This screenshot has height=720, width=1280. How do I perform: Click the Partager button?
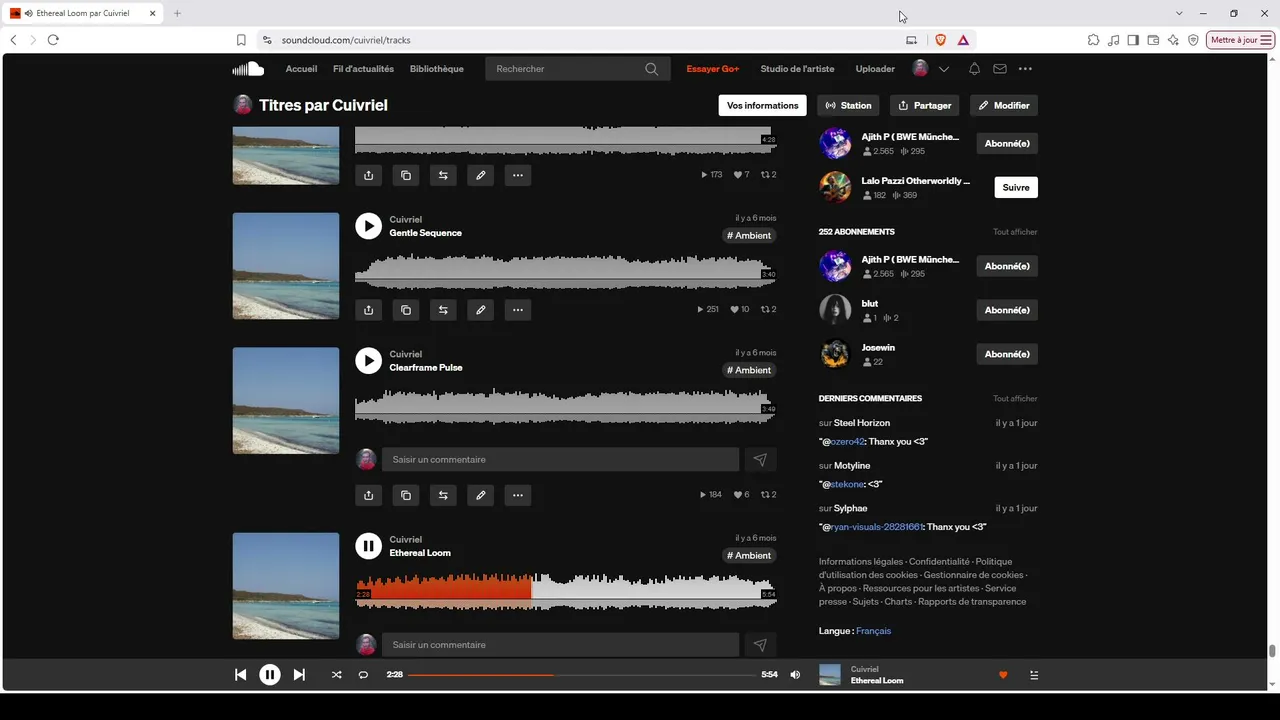click(925, 105)
